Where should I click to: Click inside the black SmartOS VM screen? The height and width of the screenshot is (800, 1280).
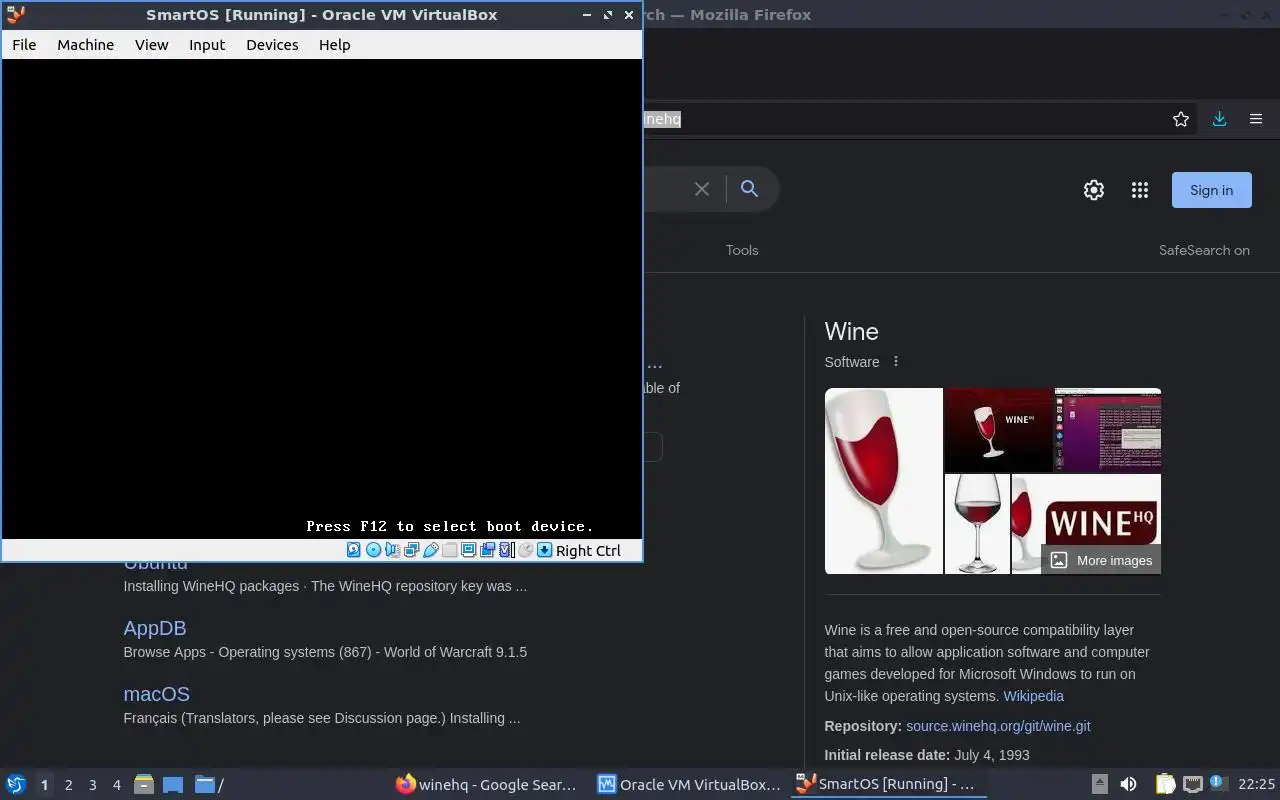tap(321, 299)
